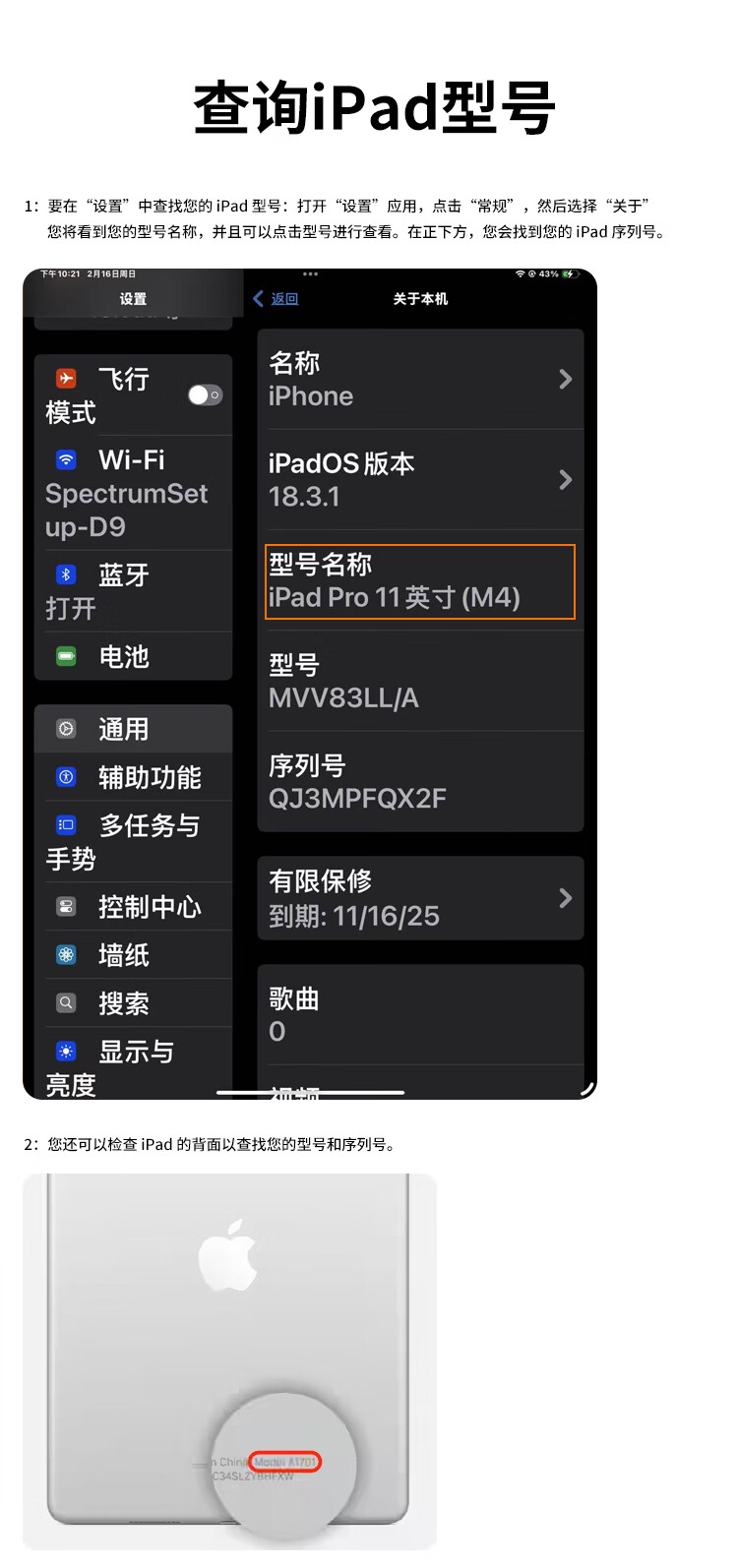Open the green Battery icon entry

(x=66, y=655)
